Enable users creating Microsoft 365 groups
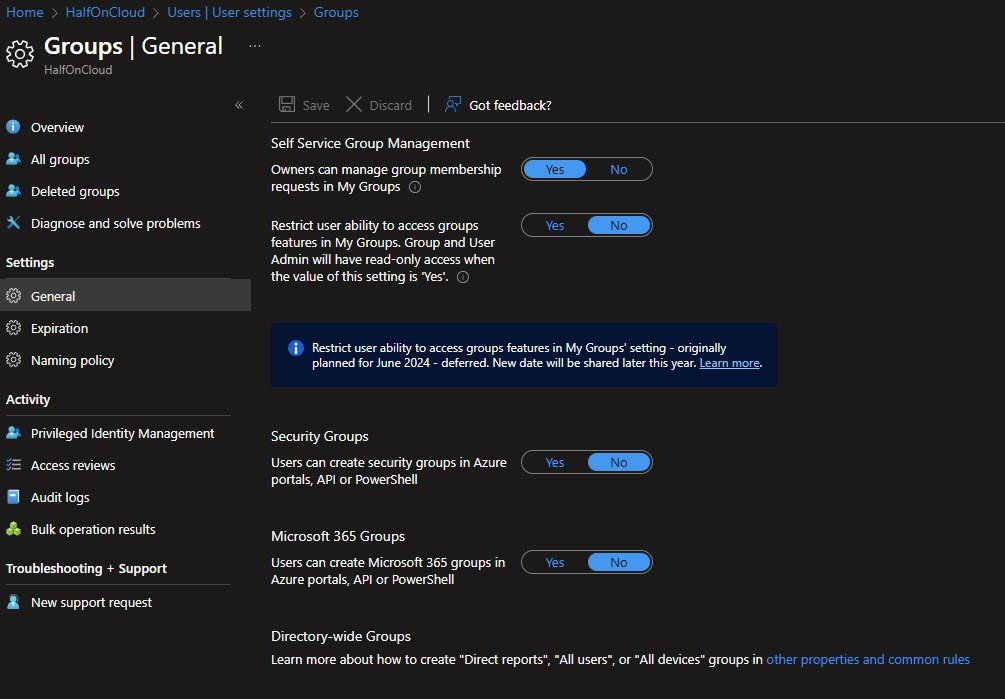This screenshot has height=699, width=1005. coord(555,563)
